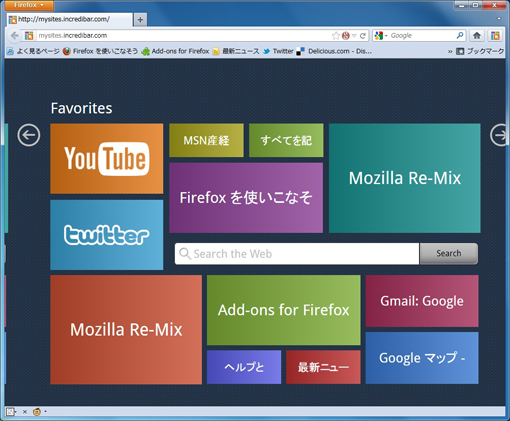Open the dark red 最新ニュー tile

323,367
